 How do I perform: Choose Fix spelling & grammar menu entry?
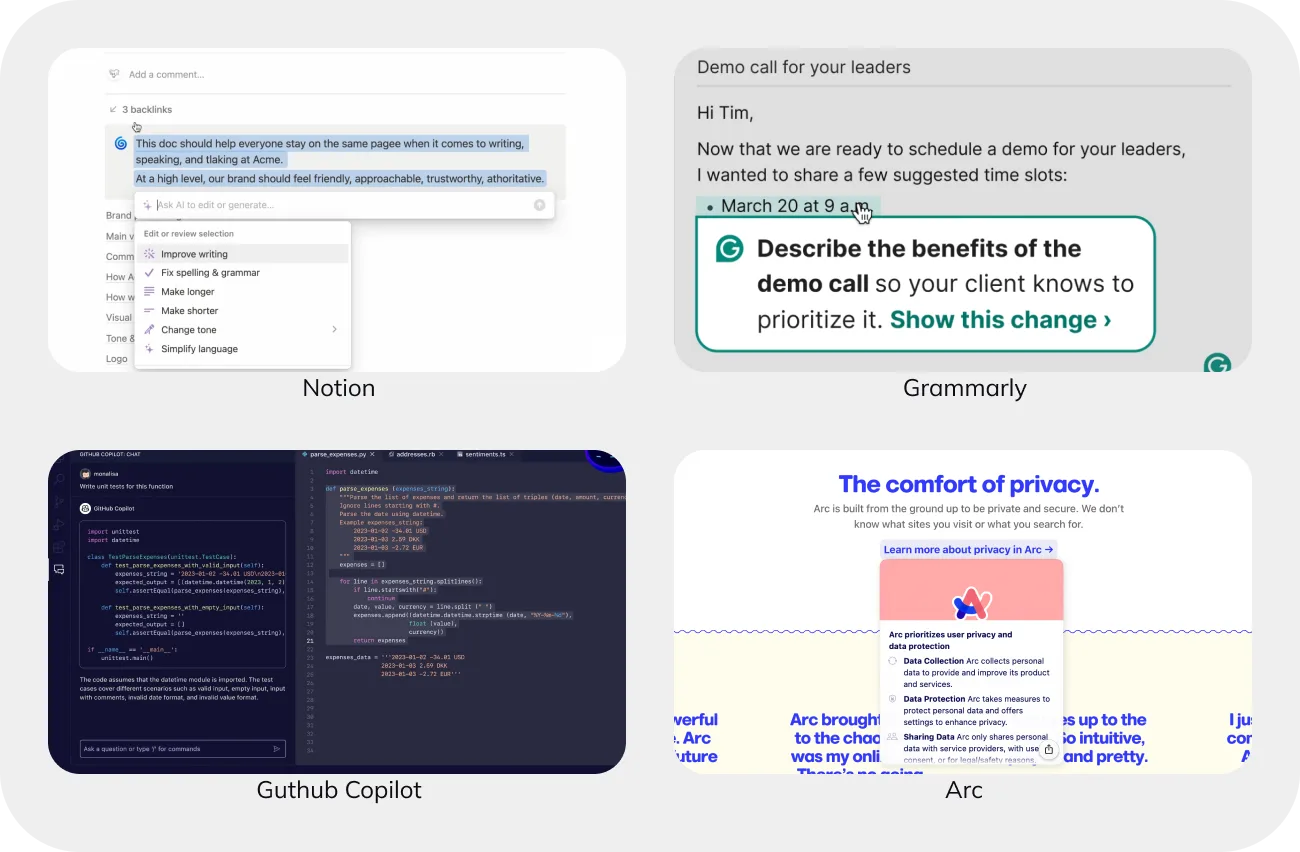pos(243,273)
